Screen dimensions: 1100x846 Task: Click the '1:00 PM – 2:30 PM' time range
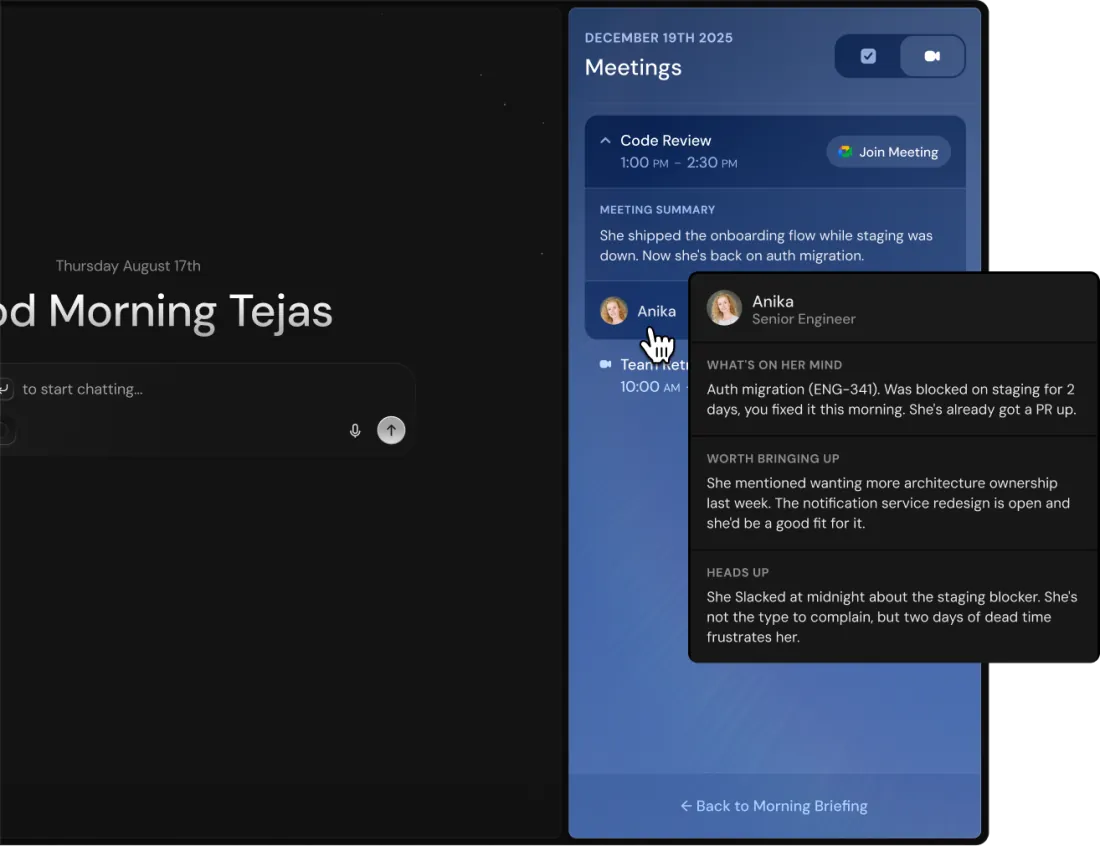[x=678, y=163]
